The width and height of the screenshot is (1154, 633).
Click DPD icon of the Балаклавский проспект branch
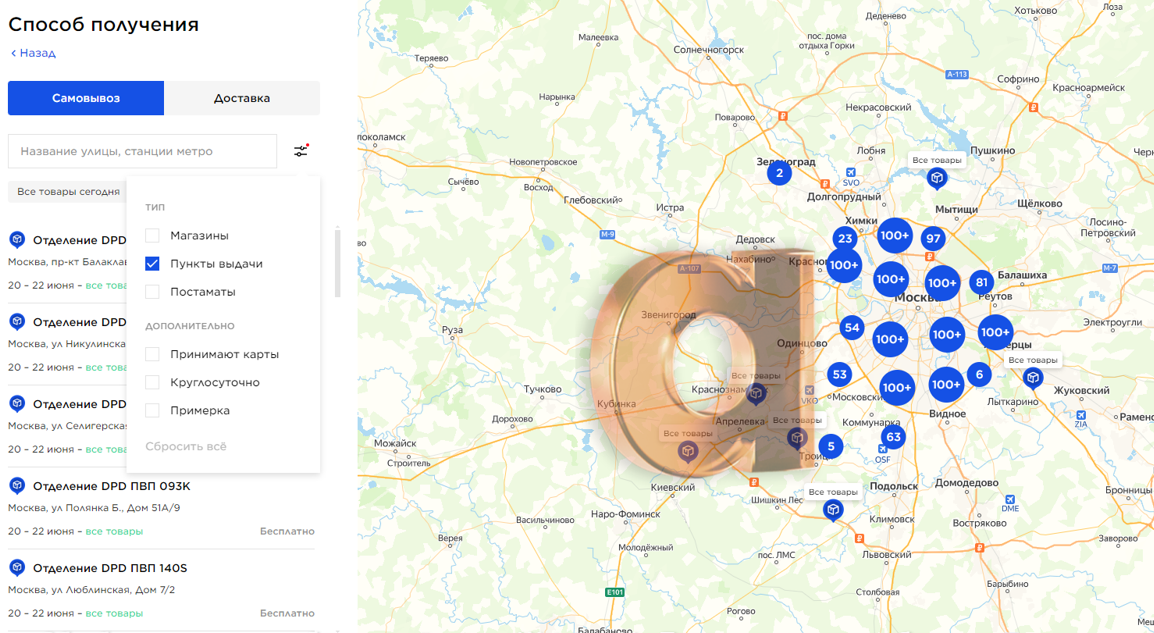click(x=17, y=239)
